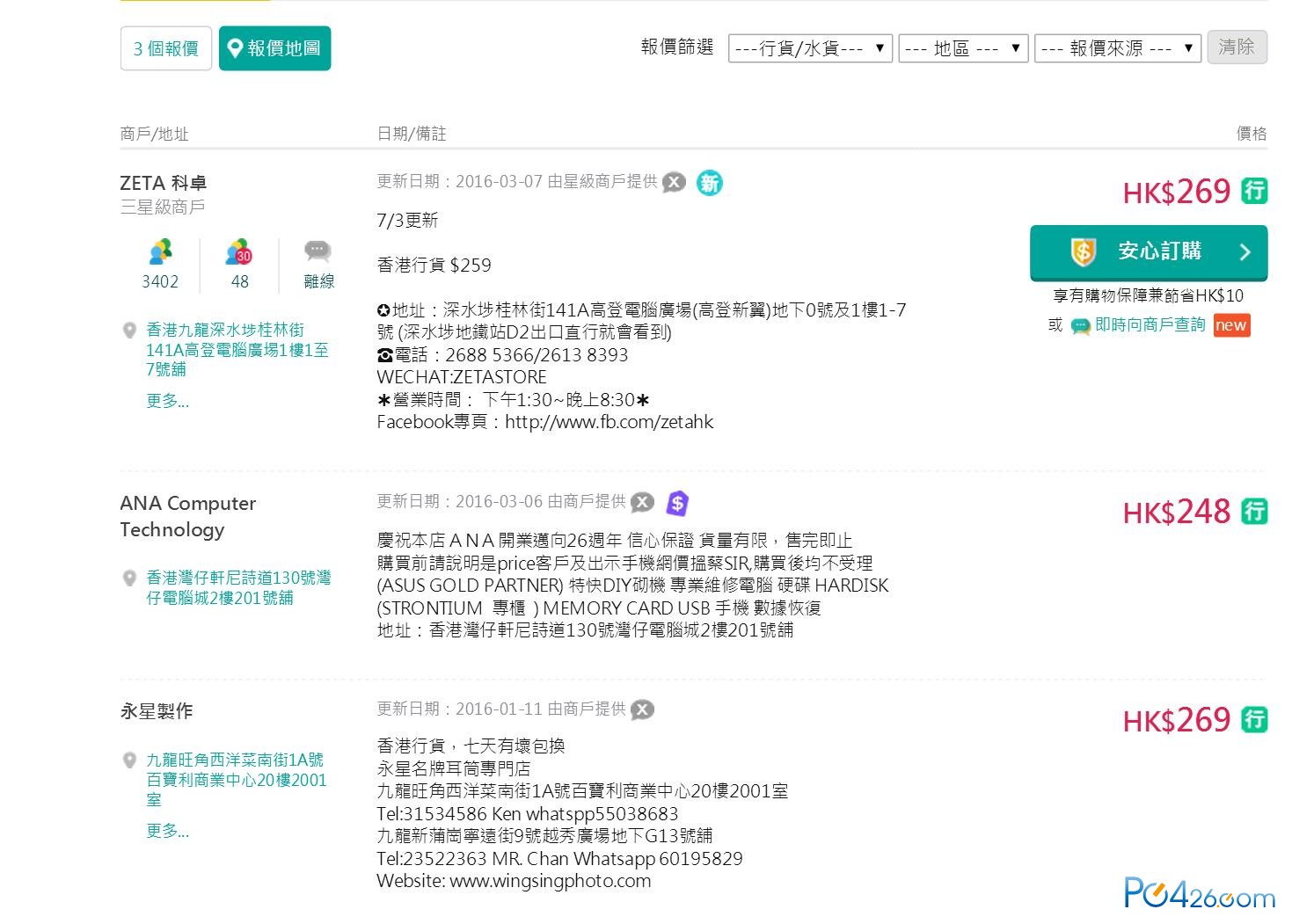This screenshot has height=924, width=1292.
Task: Click the 商戶/地址 column header
Action: coord(155,134)
